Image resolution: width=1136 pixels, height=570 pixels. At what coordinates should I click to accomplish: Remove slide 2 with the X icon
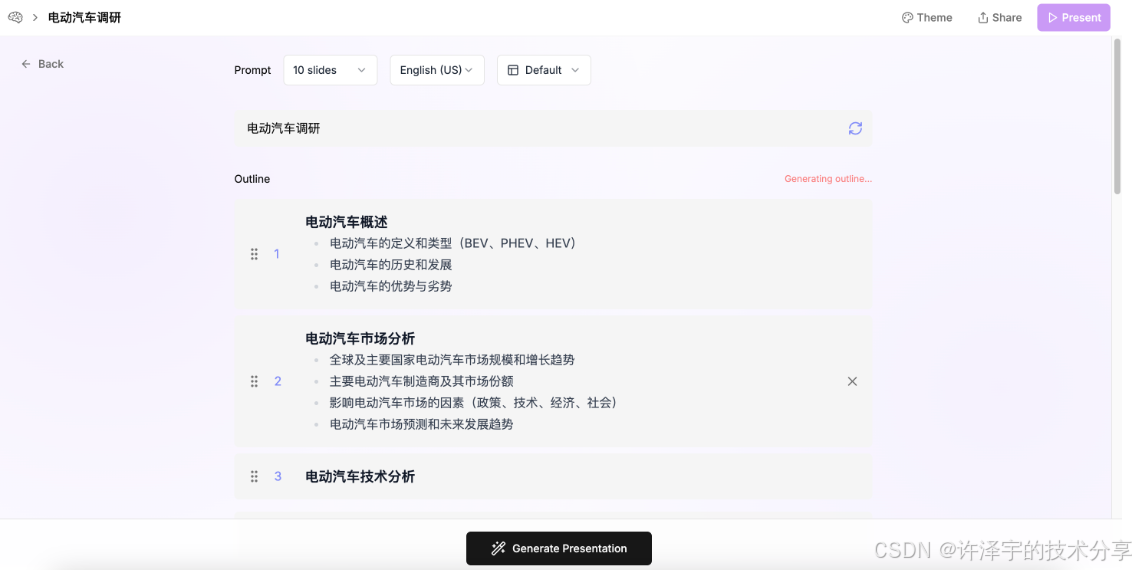click(x=852, y=382)
